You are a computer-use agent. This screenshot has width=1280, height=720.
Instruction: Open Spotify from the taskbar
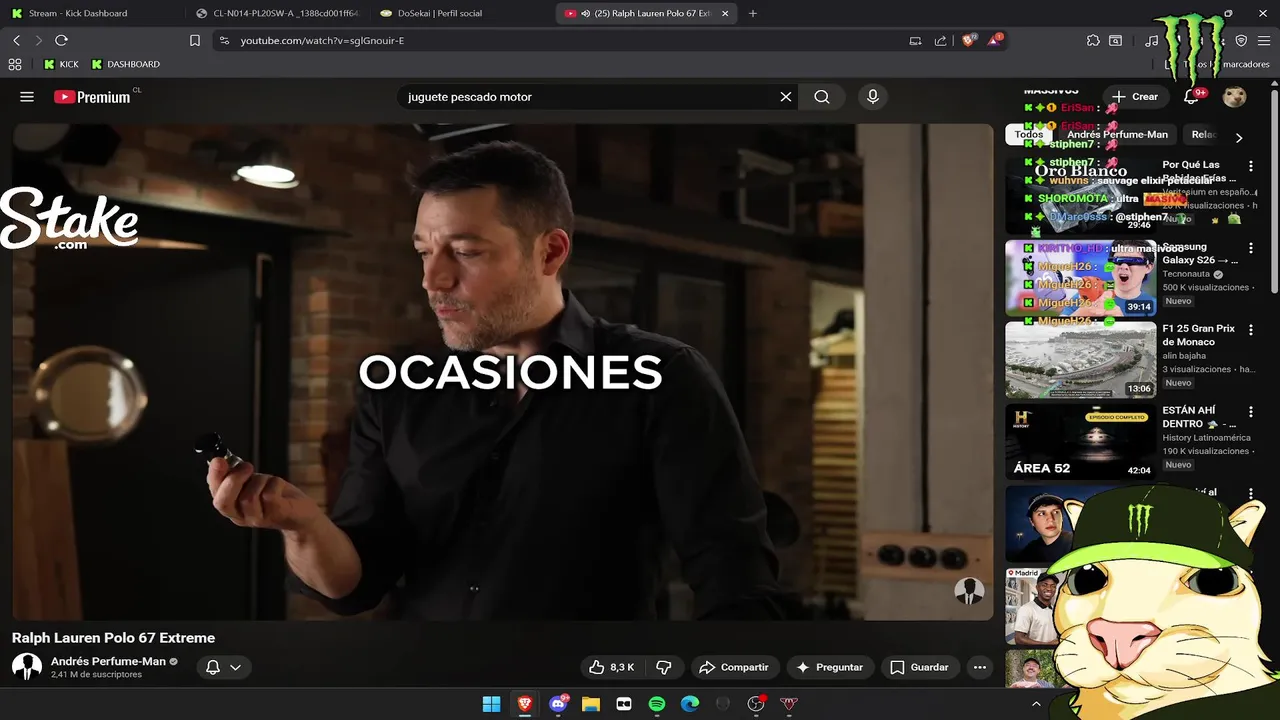pyautogui.click(x=657, y=704)
